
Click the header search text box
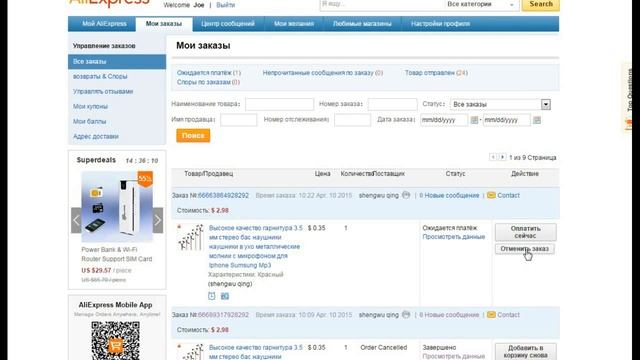point(381,4)
